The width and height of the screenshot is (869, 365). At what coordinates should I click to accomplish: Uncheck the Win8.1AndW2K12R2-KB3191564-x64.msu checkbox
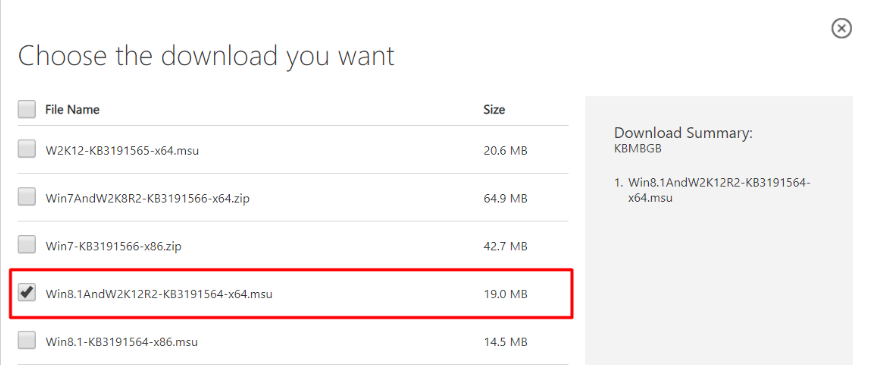click(x=27, y=292)
